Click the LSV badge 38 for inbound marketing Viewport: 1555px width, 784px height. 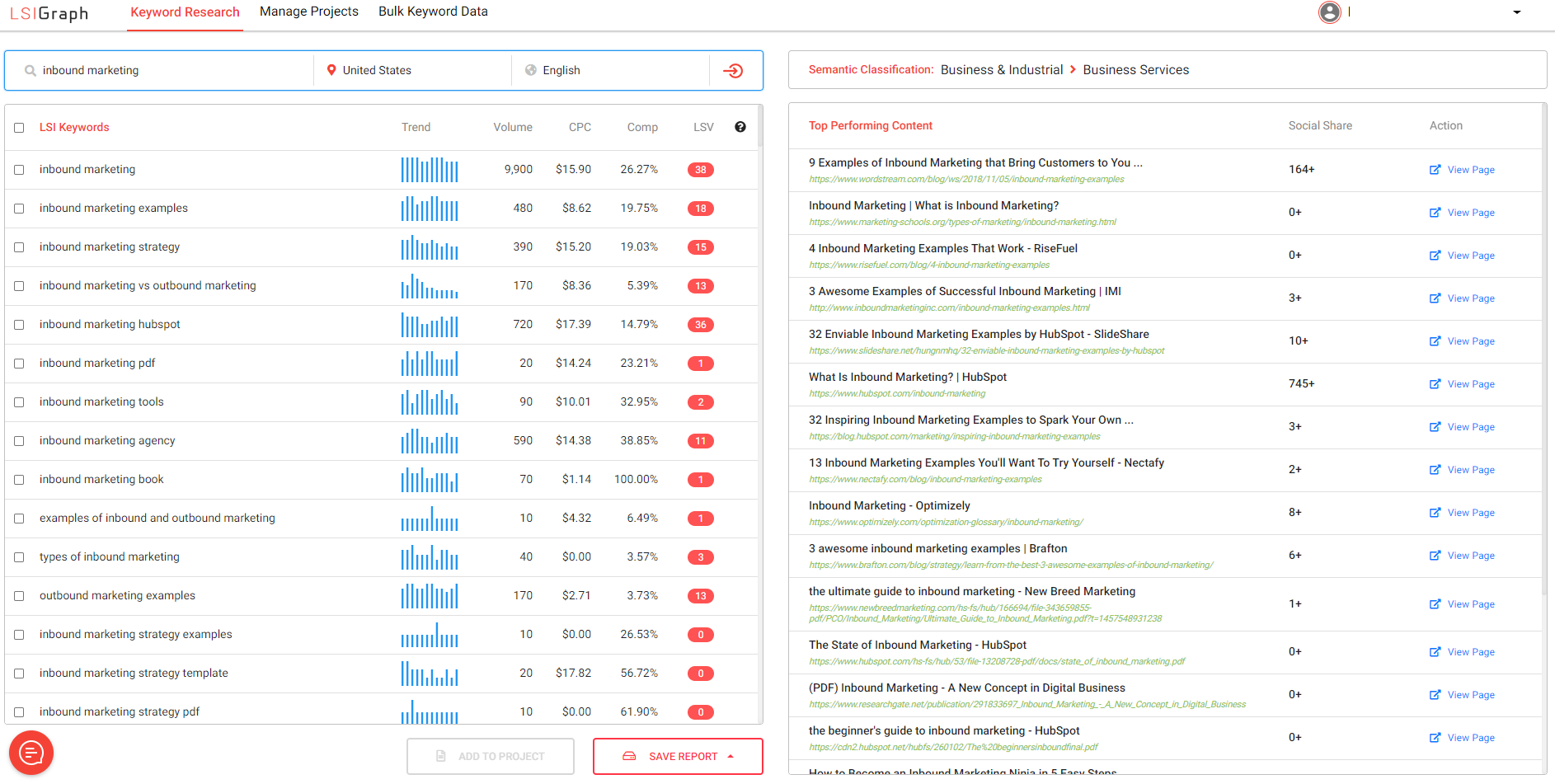pyautogui.click(x=701, y=170)
